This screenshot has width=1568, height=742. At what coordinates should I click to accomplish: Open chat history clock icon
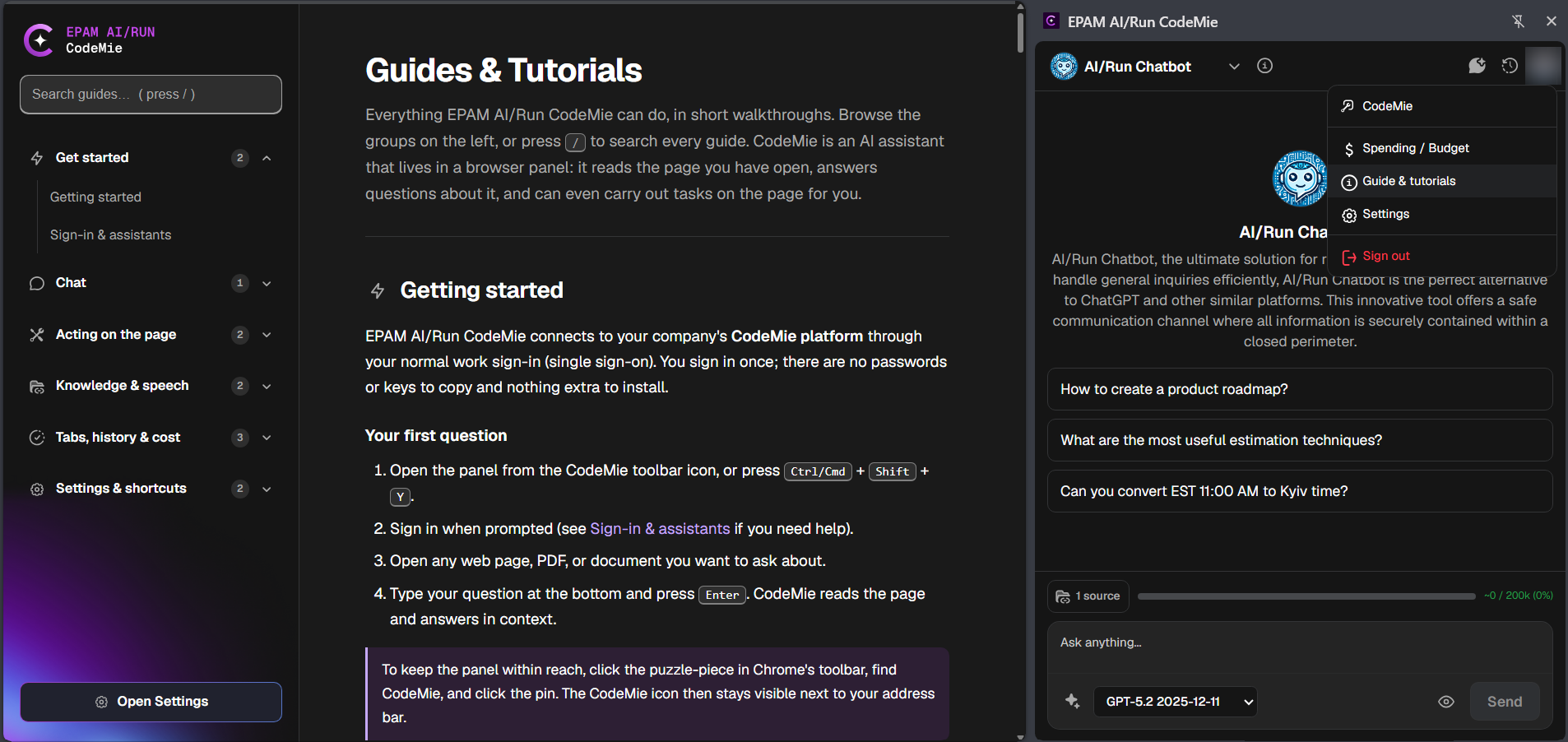click(1510, 66)
